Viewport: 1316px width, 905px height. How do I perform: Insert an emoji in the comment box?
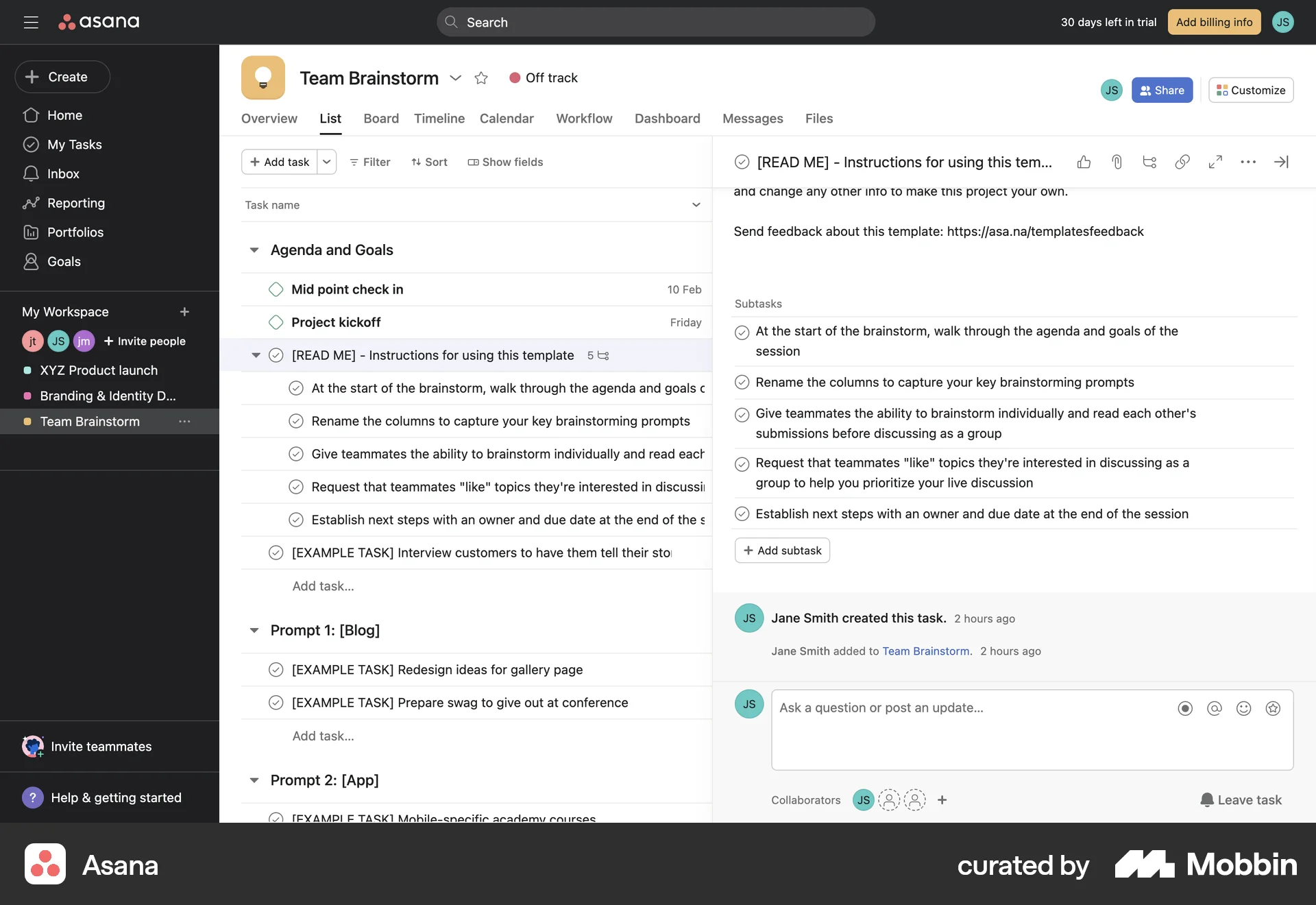(1243, 708)
